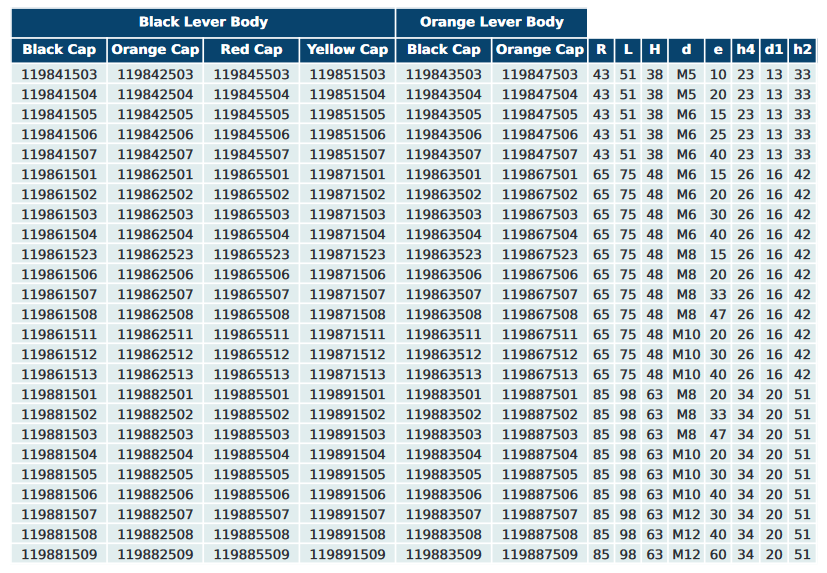
Task: Select the Red Cap column header
Action: click(252, 50)
